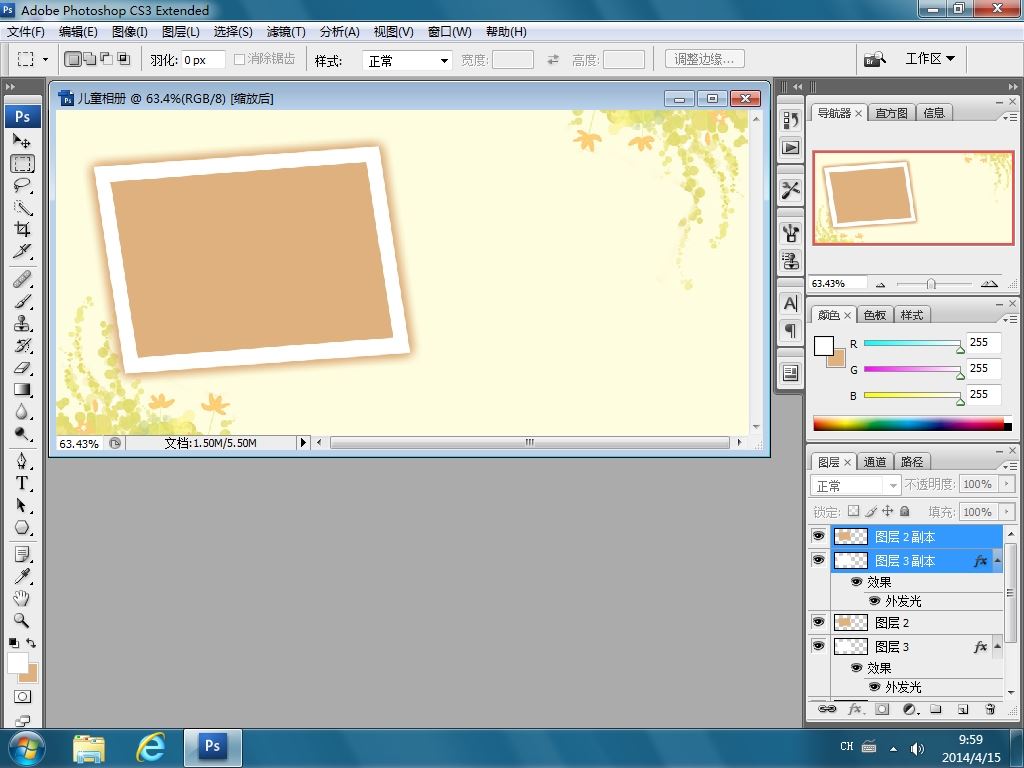This screenshot has width=1024, height=768.
Task: Select the Gradient tool
Action: pos(22,390)
